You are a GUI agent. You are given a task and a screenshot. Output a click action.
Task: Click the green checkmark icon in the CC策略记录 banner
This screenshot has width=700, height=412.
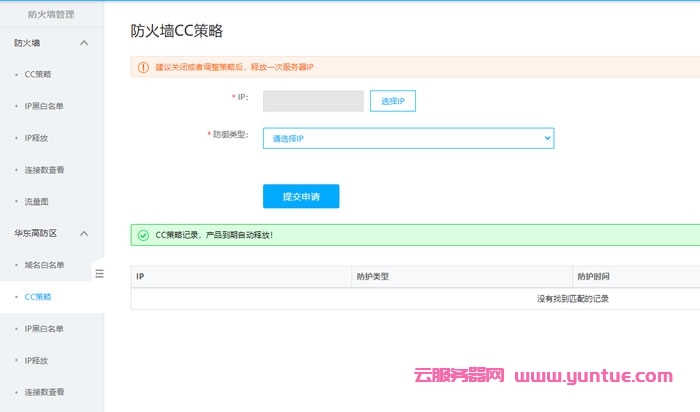pos(144,235)
